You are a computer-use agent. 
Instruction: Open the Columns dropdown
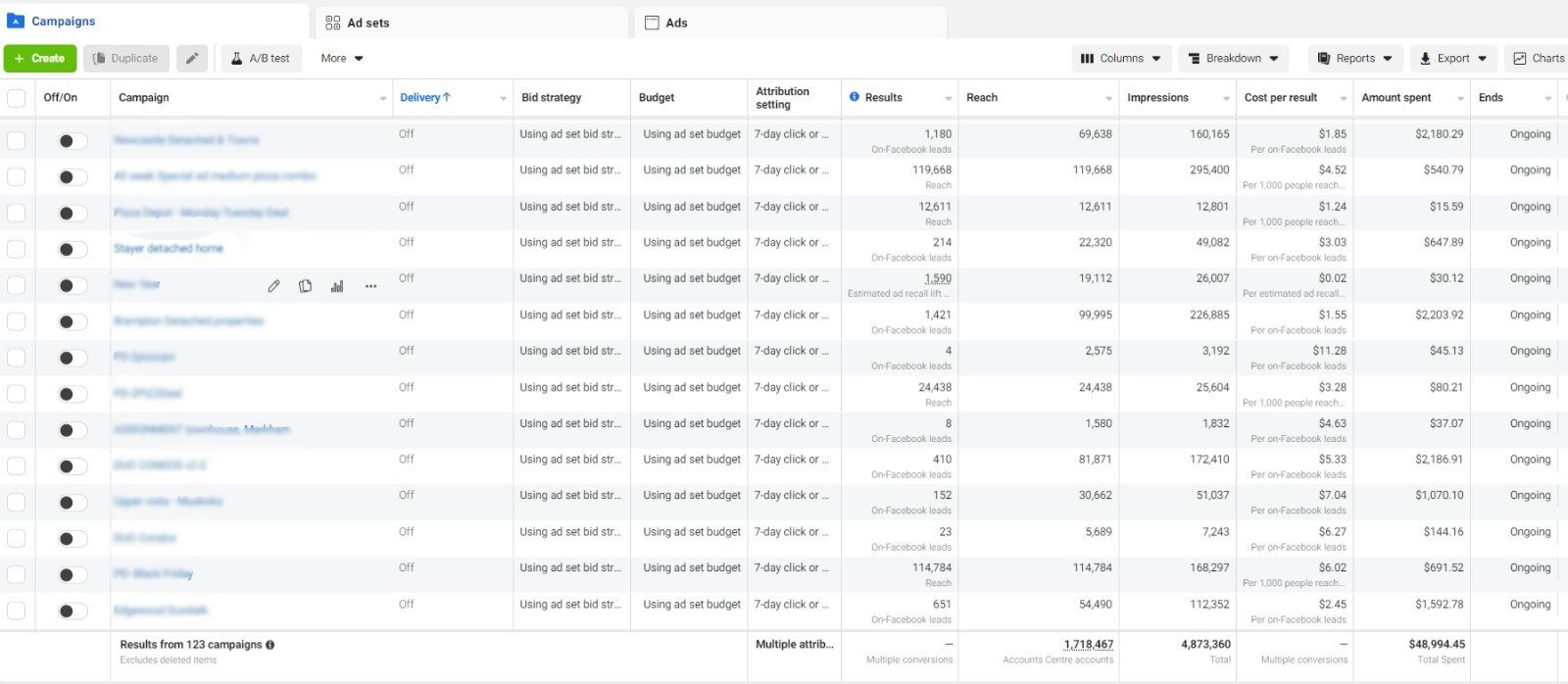(x=1120, y=59)
